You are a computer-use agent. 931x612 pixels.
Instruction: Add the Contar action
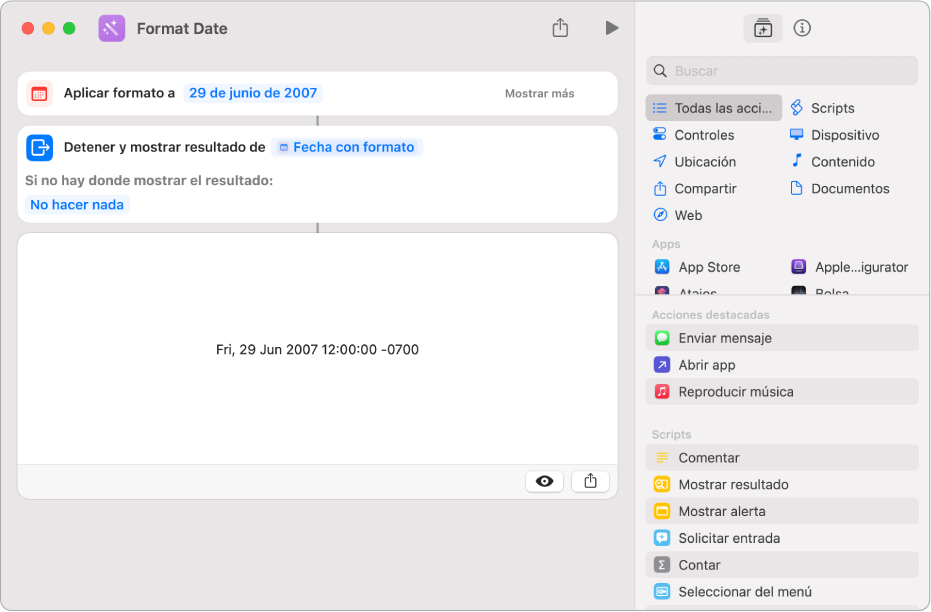pyautogui.click(x=782, y=565)
